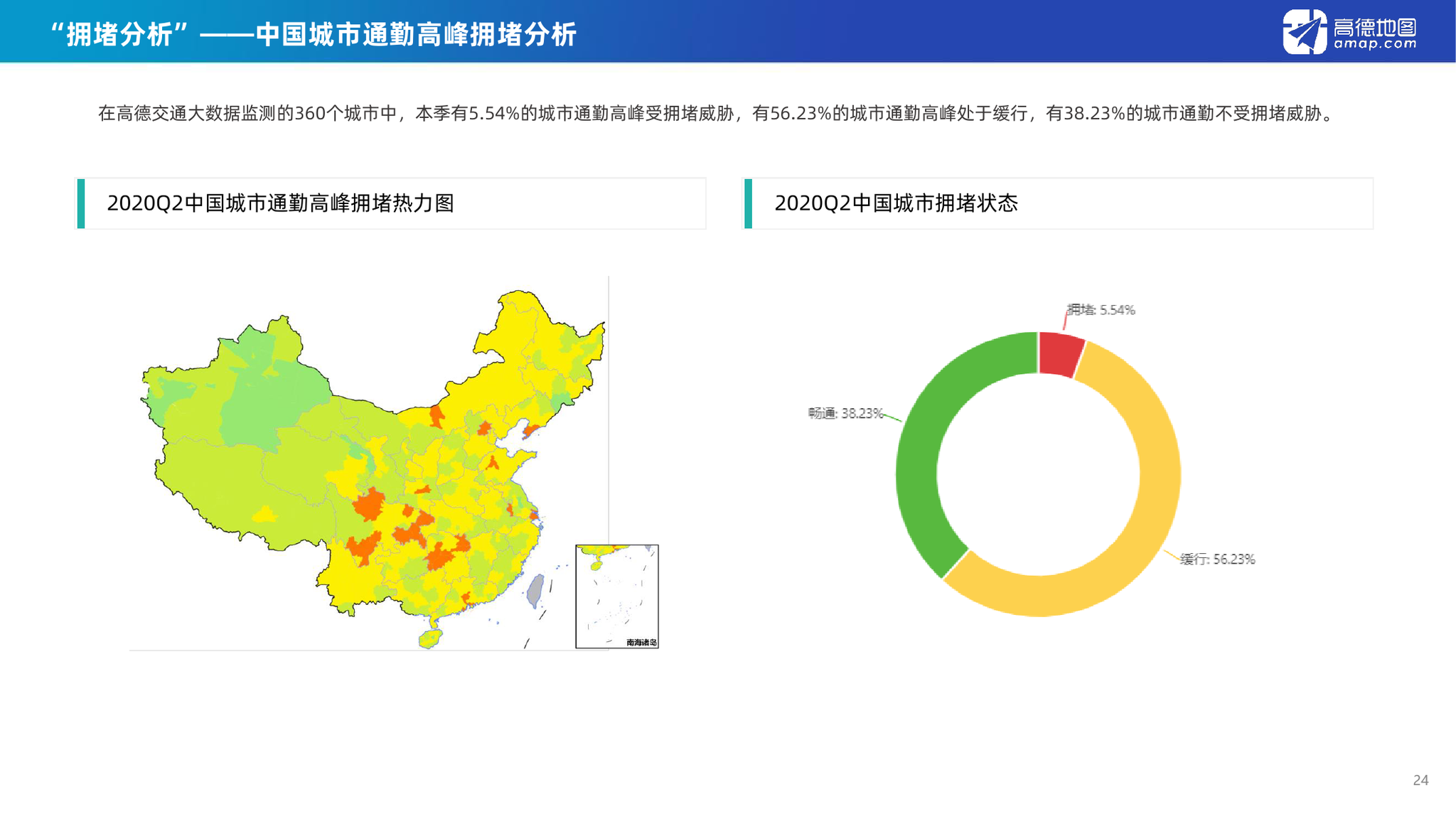Click the teal accent bar beside the donut chart title
Viewport: 1456px width, 819px height.
click(749, 204)
